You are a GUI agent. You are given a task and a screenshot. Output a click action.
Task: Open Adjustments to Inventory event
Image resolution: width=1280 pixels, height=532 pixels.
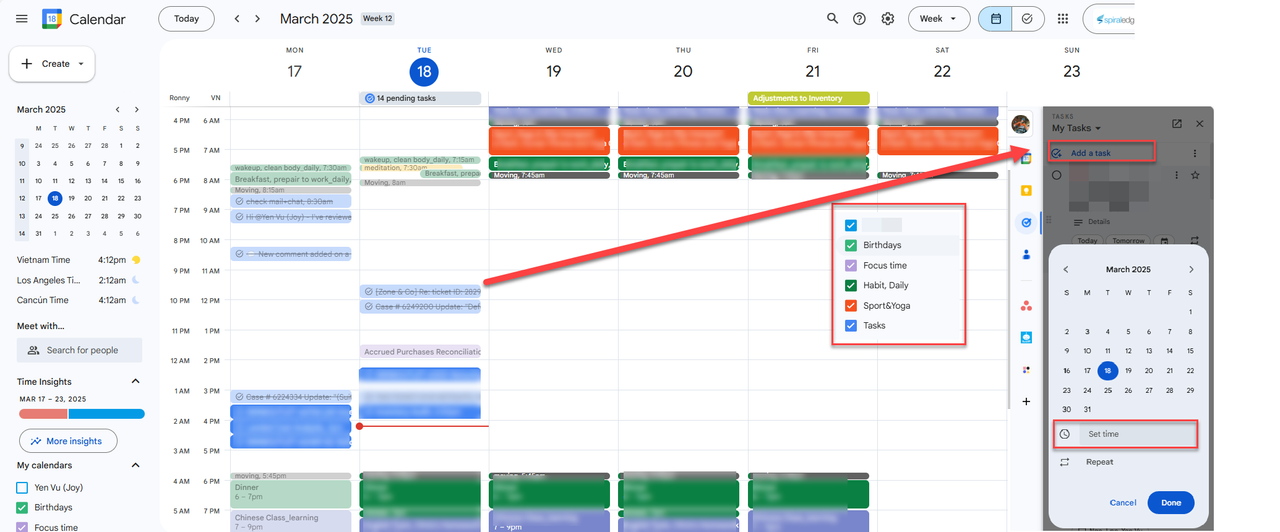click(808, 98)
